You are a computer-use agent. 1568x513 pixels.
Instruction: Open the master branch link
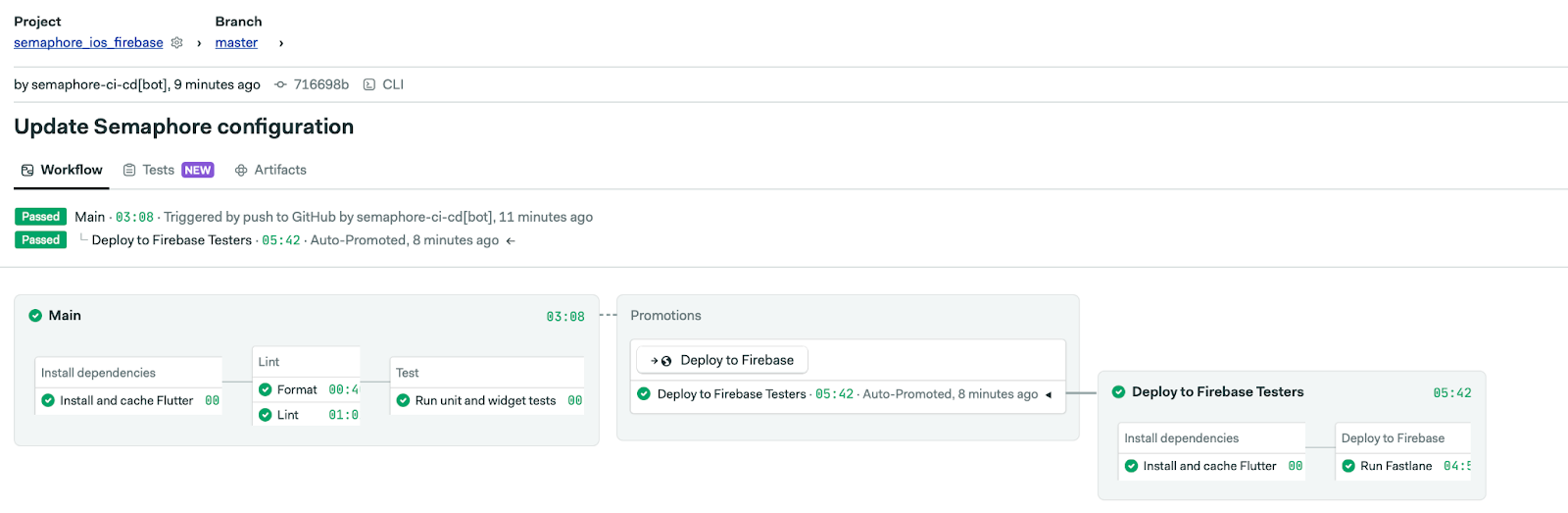pyautogui.click(x=236, y=42)
